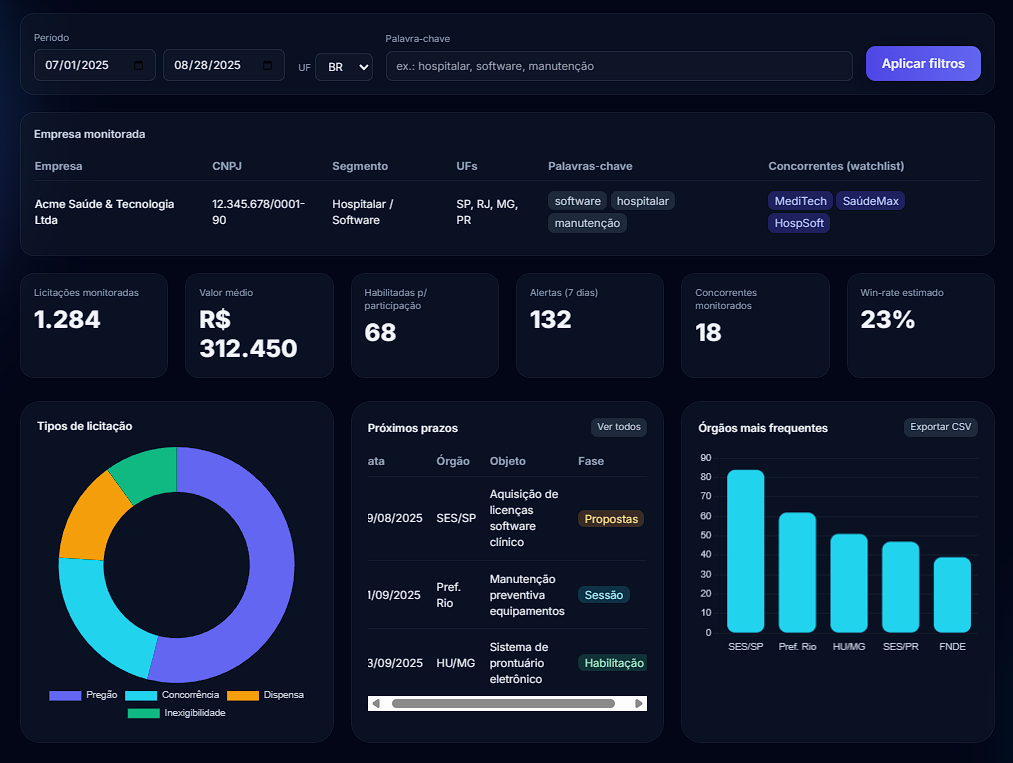Click left arrow of horizontal table scrollbar
Viewport: 1013px width, 763px height.
tap(376, 704)
